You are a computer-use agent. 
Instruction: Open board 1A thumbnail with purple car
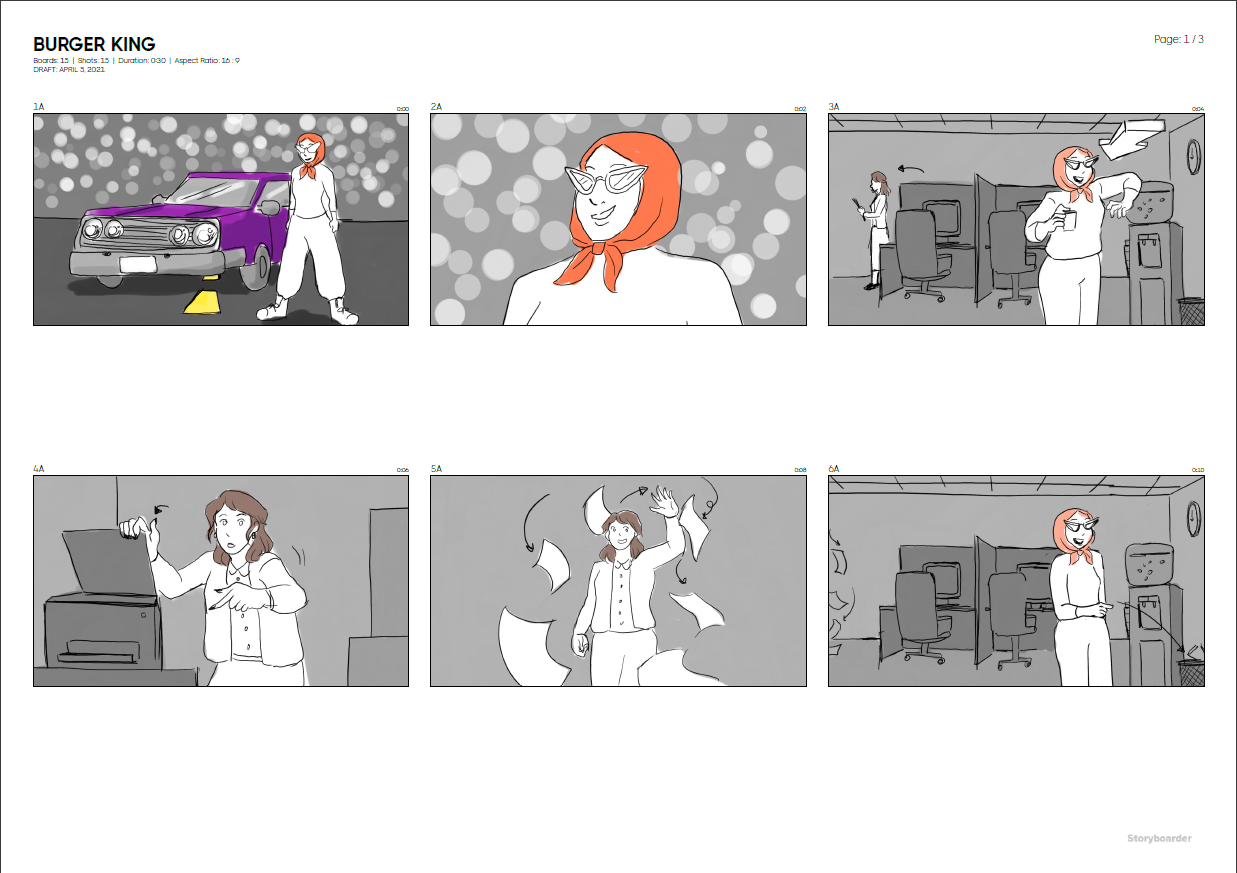coord(221,219)
